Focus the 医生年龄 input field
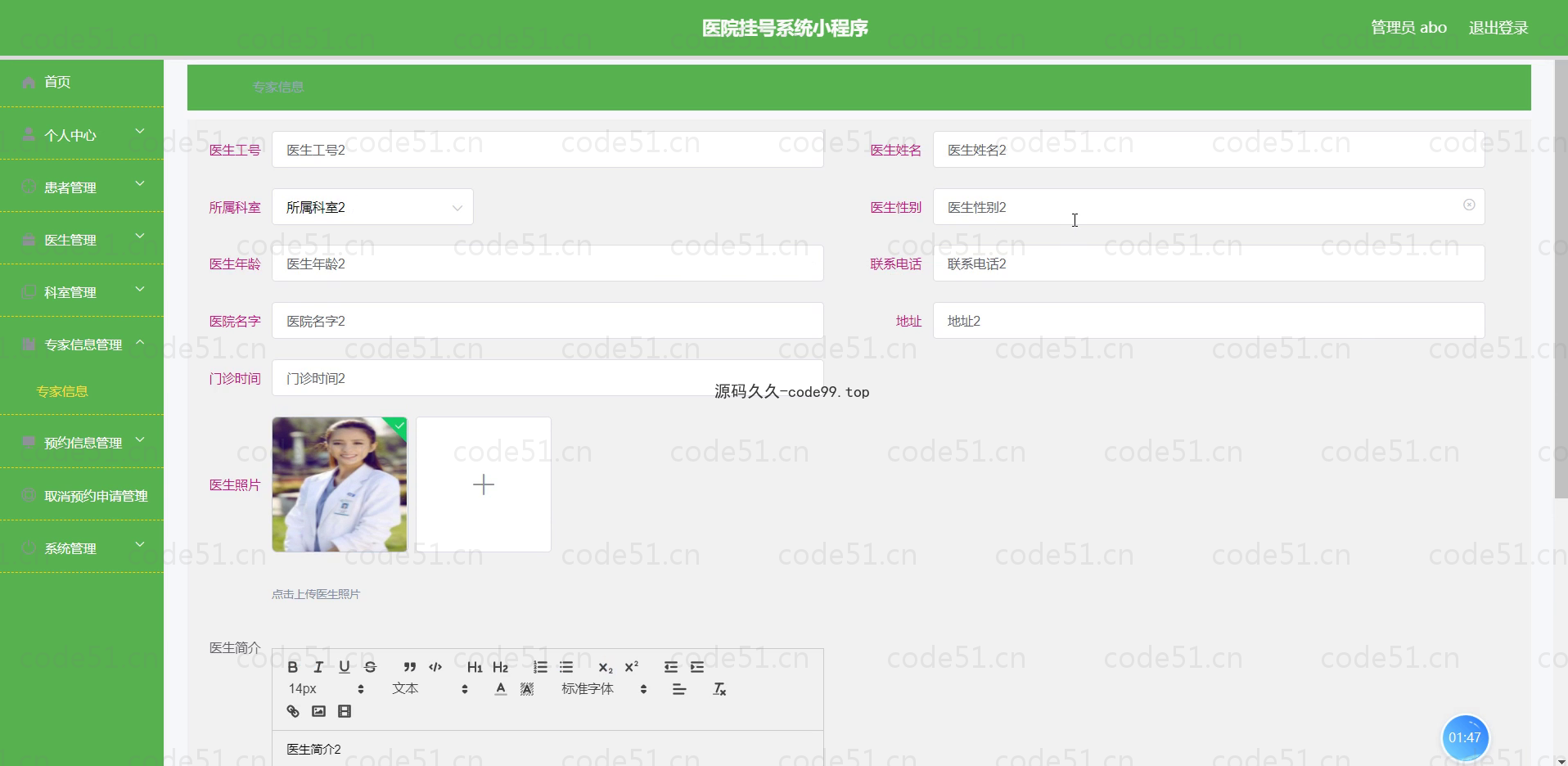1568x766 pixels. pos(547,264)
